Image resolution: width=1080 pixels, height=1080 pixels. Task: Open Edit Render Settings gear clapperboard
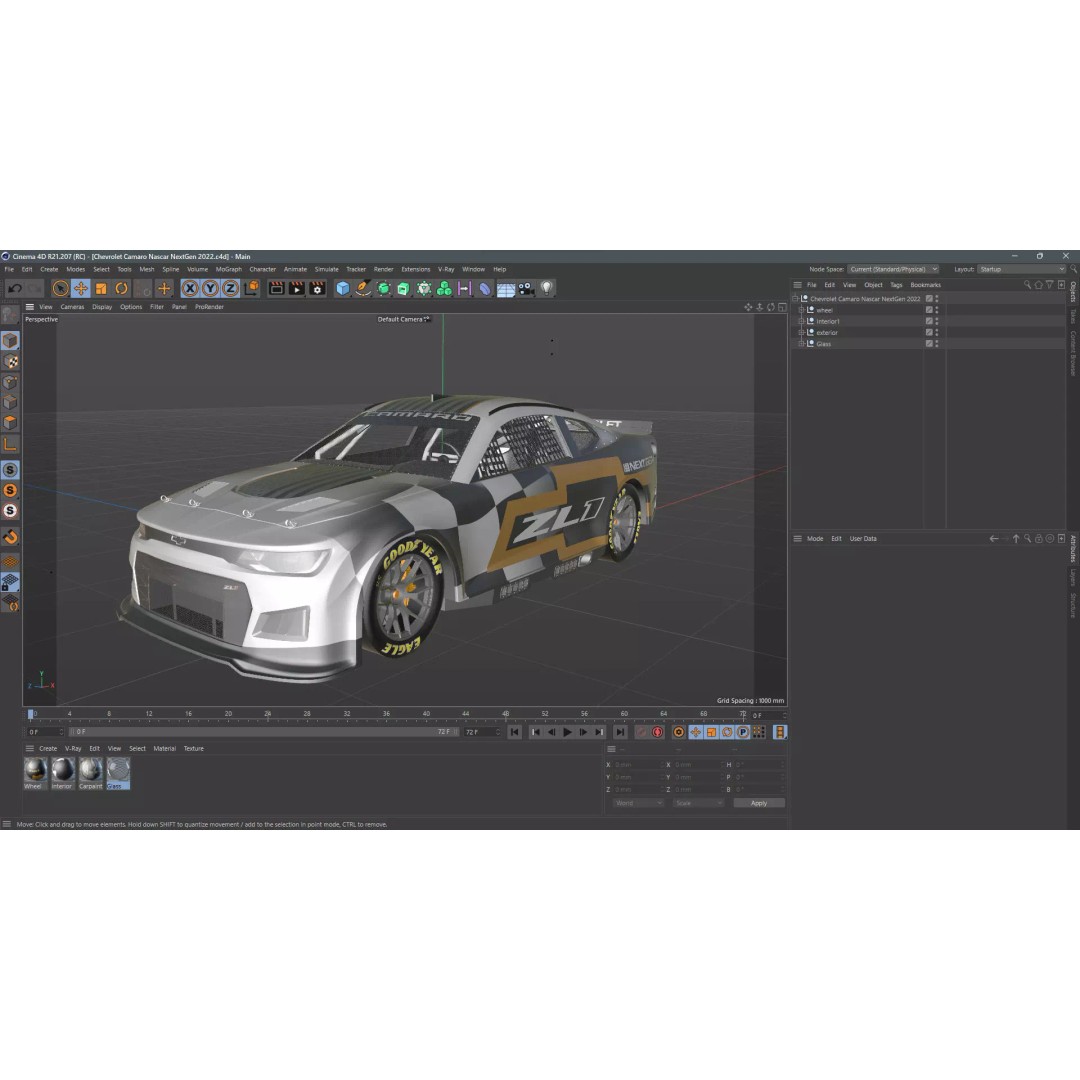318,289
